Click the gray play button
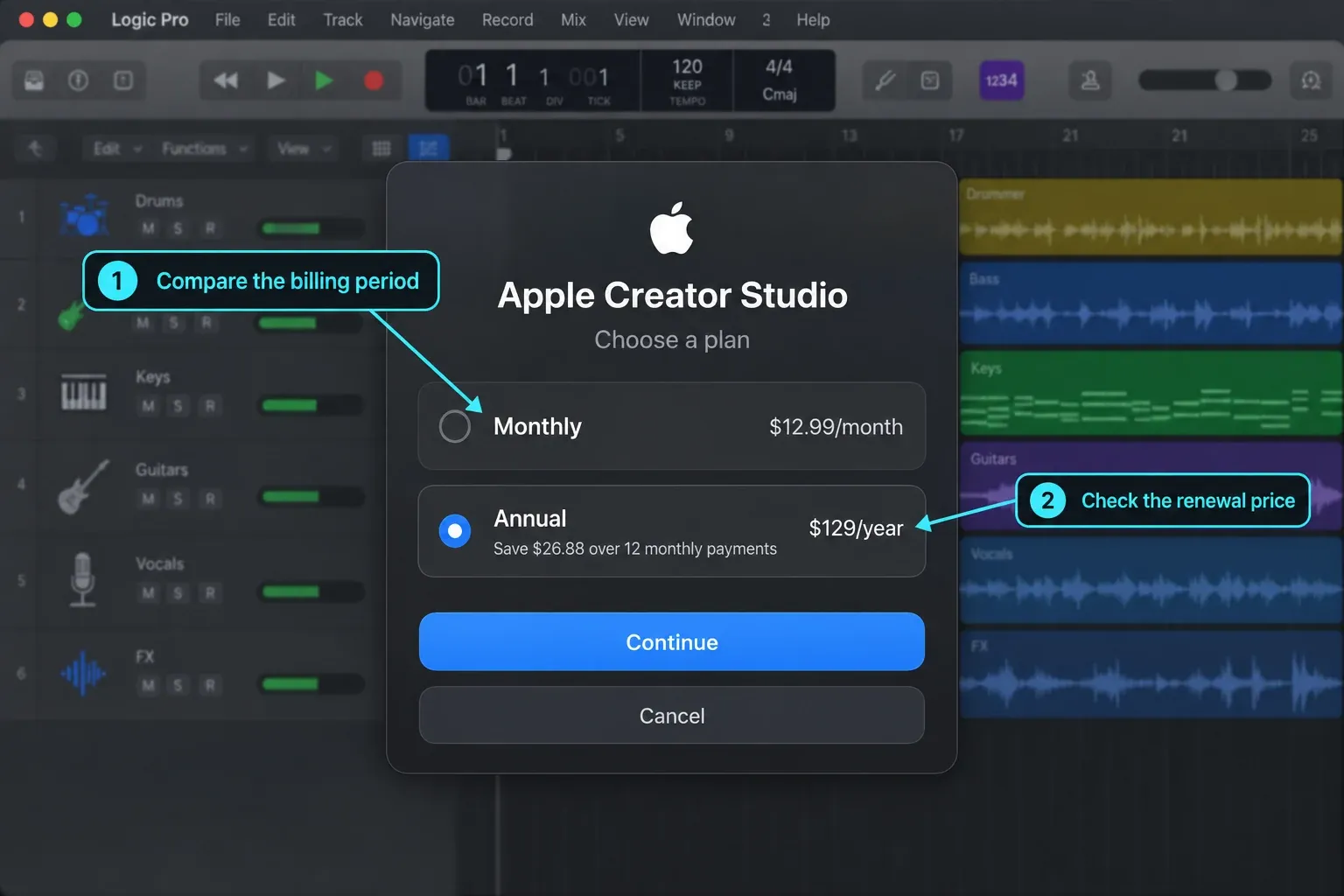The height and width of the screenshot is (896, 1344). pyautogui.click(x=276, y=80)
